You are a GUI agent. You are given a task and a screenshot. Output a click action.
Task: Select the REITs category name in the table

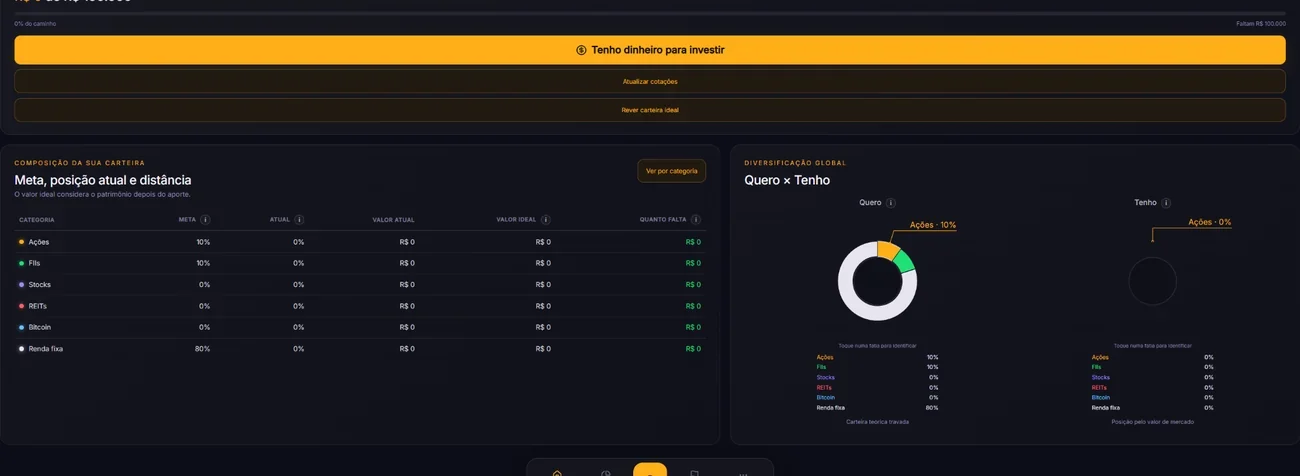click(38, 306)
